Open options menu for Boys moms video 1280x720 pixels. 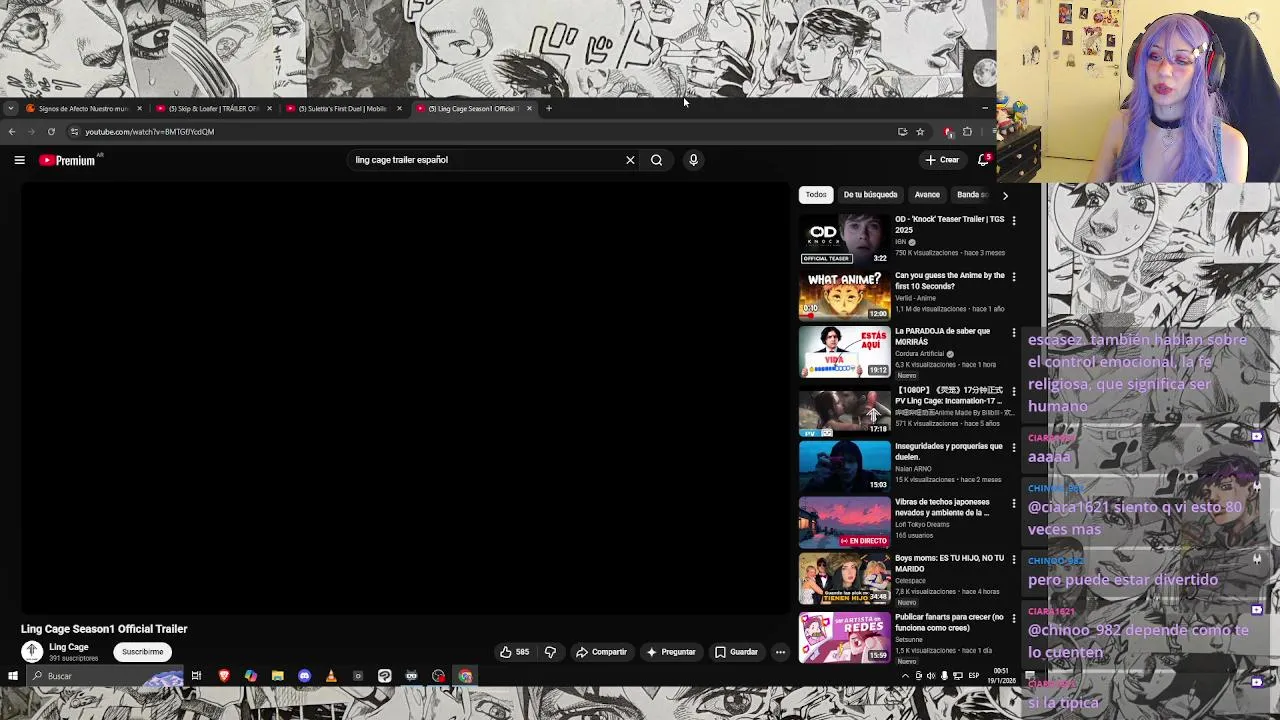1014,559
